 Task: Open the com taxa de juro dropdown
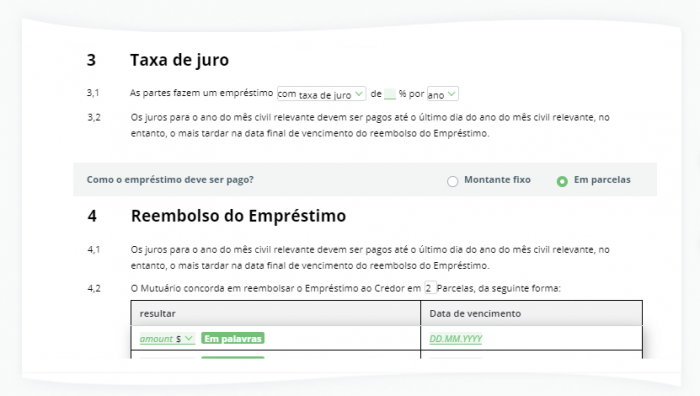321,94
